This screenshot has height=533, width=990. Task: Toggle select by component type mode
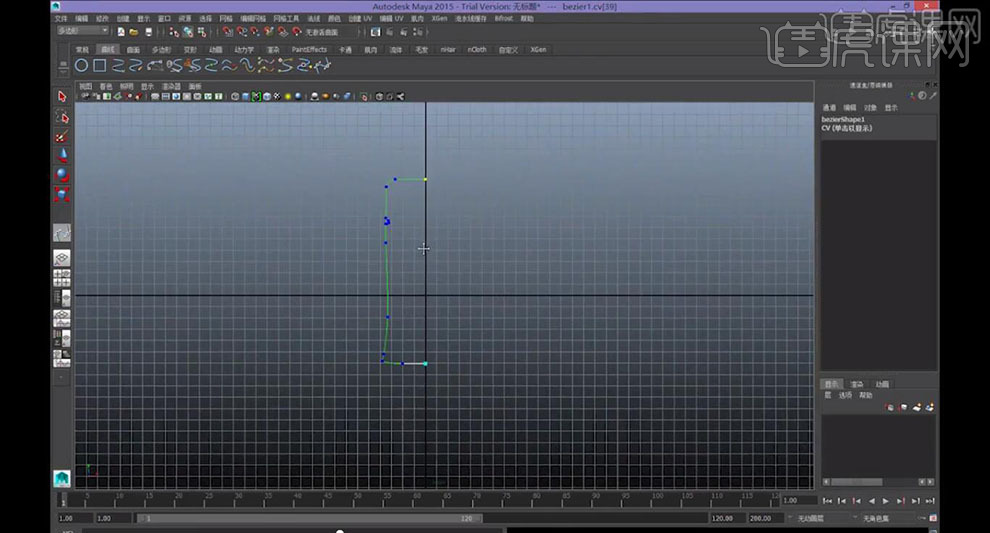[x=201, y=32]
